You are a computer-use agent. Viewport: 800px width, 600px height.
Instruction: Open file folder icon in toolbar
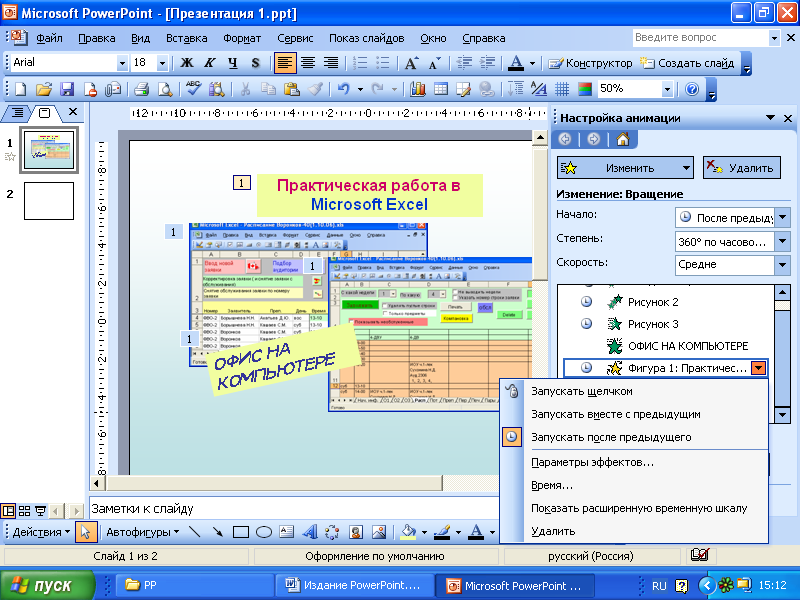click(44, 89)
